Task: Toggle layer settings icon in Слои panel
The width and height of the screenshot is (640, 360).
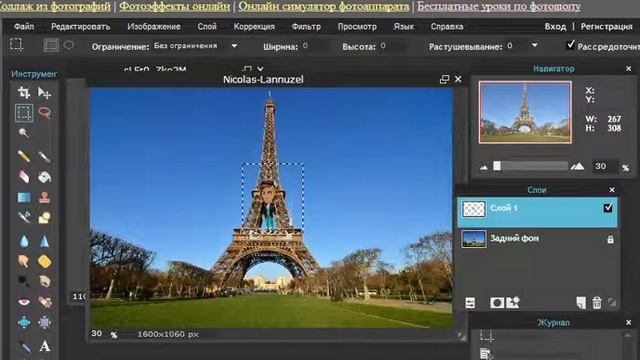Action: [x=470, y=302]
